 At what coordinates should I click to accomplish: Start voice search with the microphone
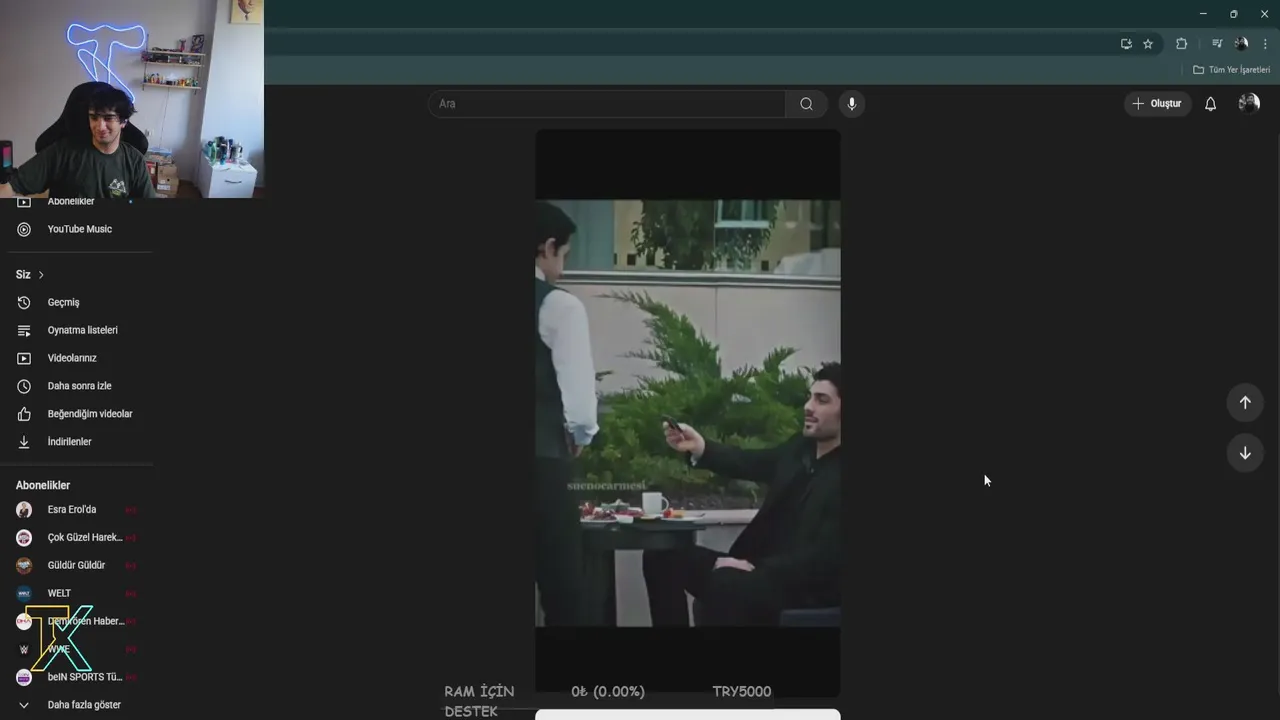click(852, 104)
